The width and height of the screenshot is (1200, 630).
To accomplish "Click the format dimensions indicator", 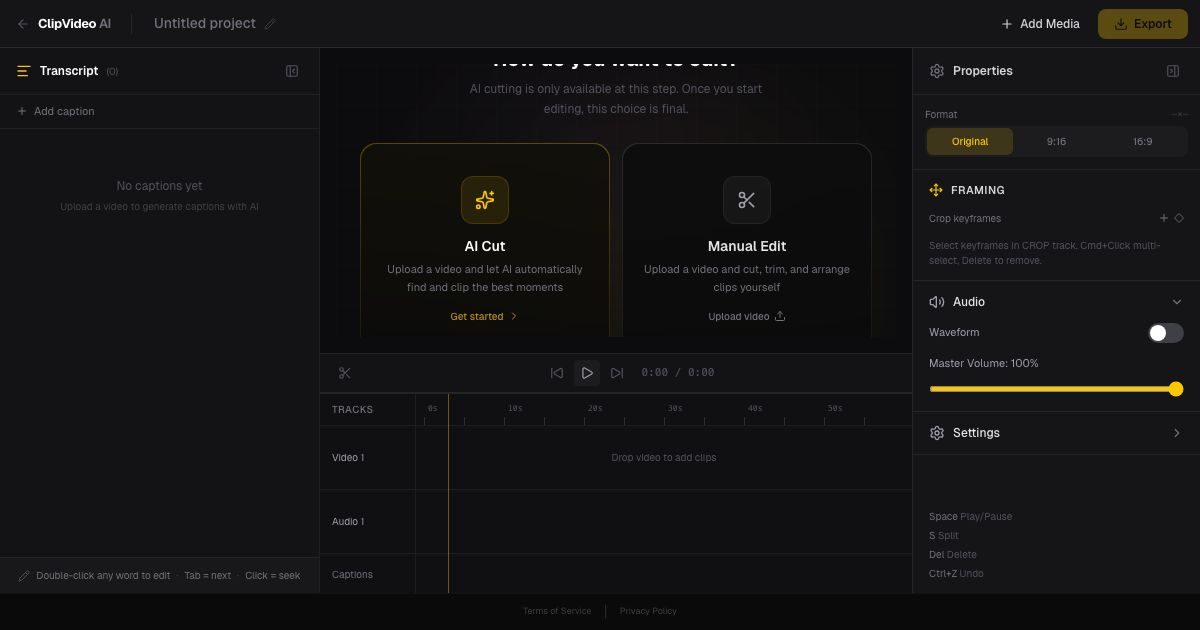I will click(1180, 115).
